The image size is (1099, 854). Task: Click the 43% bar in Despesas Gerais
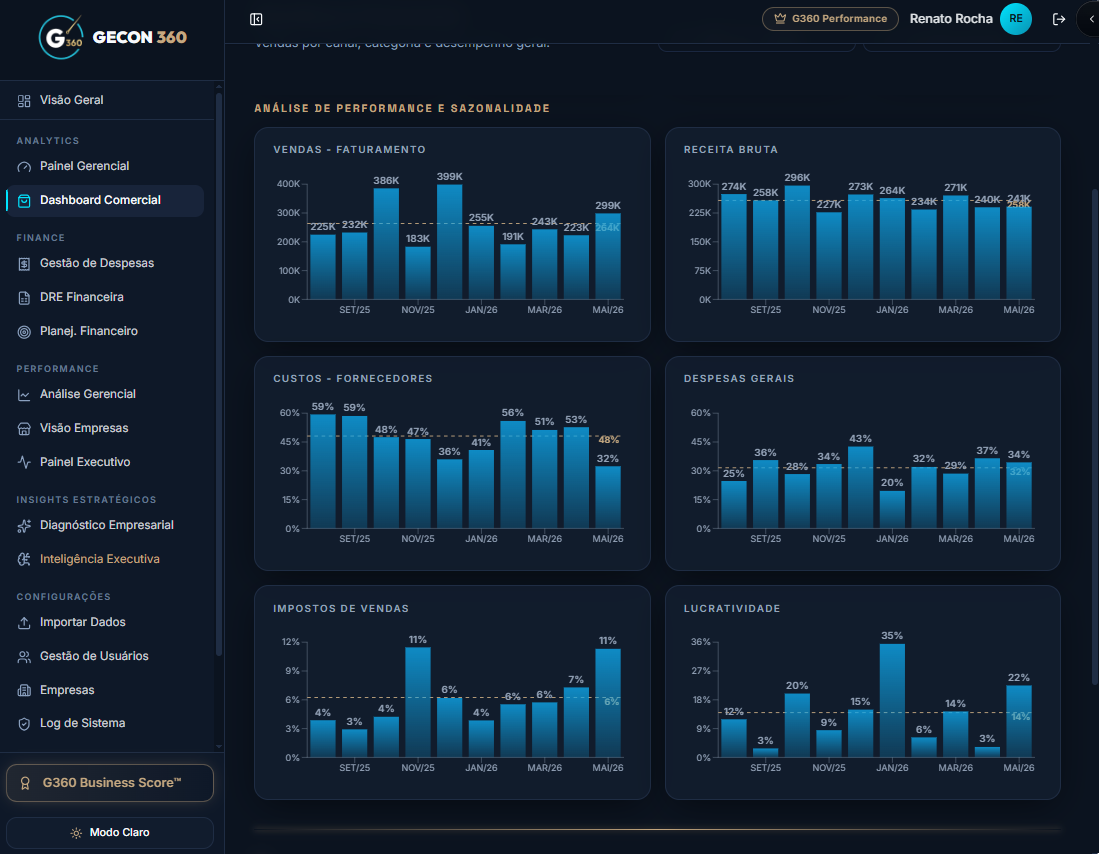click(x=860, y=487)
